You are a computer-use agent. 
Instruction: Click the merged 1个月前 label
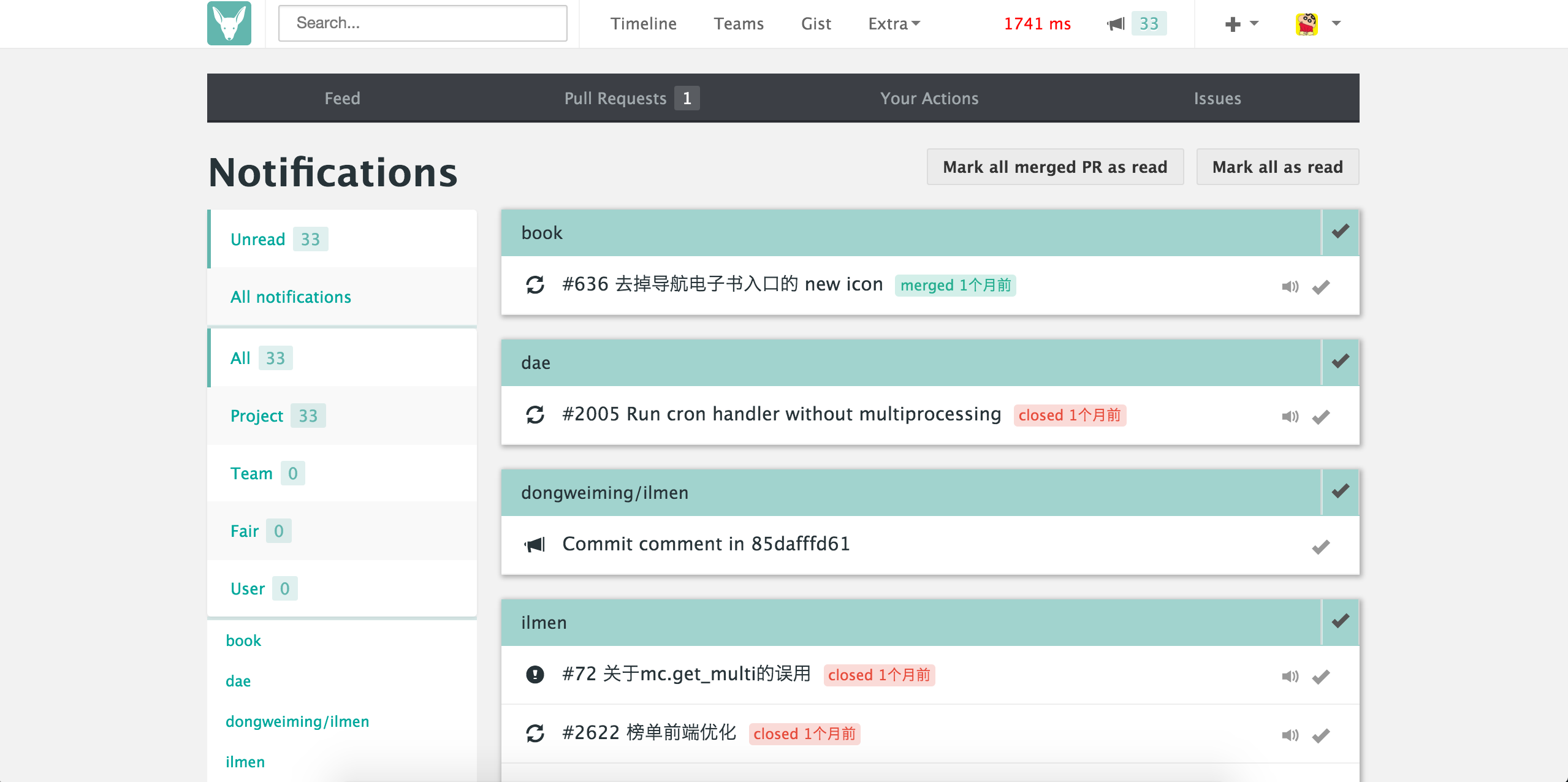coord(956,286)
